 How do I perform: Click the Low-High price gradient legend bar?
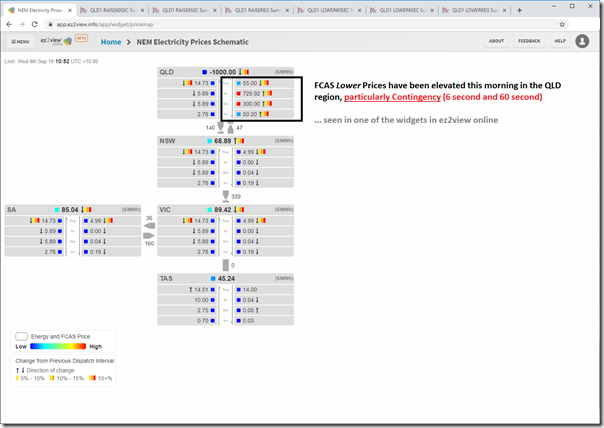[x=58, y=346]
